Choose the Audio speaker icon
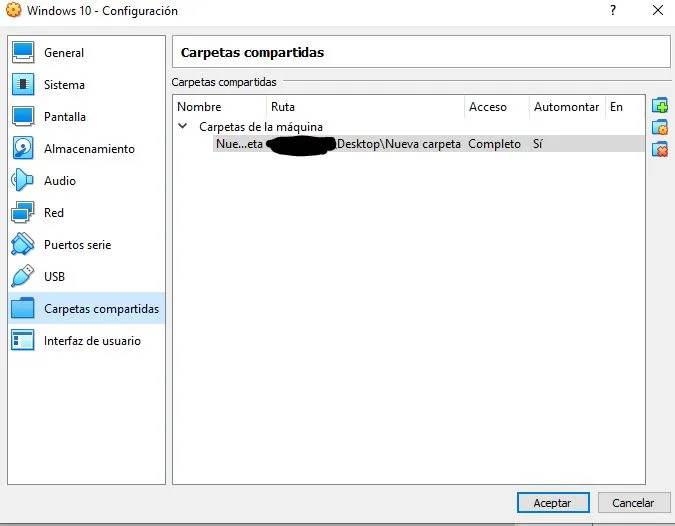The height and width of the screenshot is (526, 675). (x=23, y=180)
